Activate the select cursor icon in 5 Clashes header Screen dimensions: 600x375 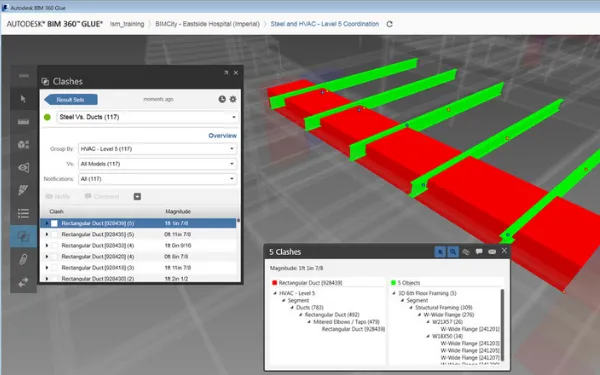(440, 252)
